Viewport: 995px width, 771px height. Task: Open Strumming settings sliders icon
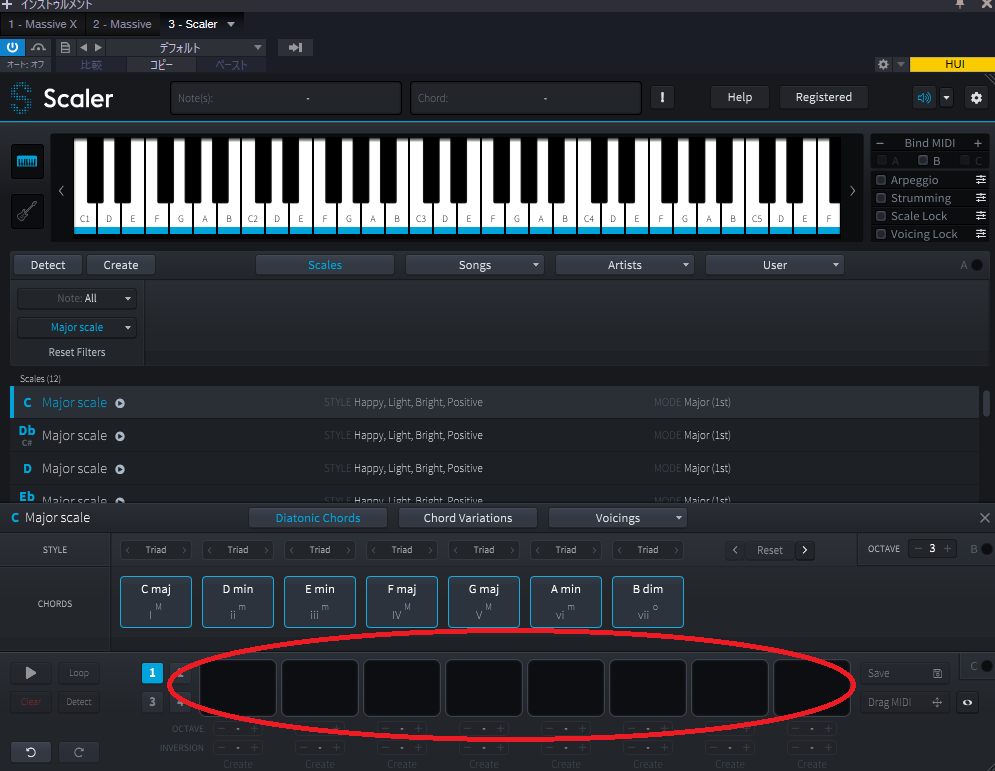point(980,198)
